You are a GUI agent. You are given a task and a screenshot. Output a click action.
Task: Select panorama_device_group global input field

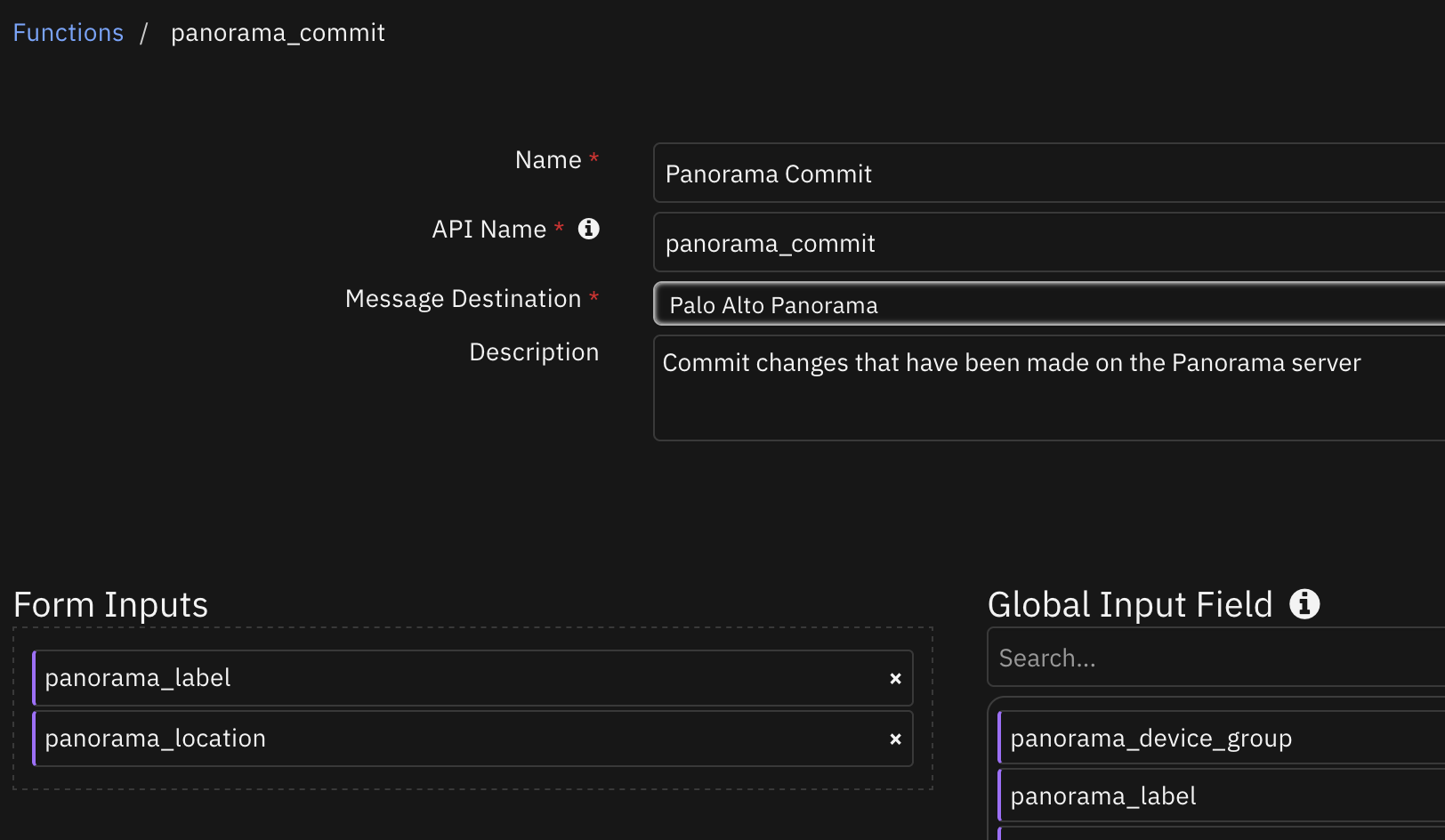(1222, 738)
